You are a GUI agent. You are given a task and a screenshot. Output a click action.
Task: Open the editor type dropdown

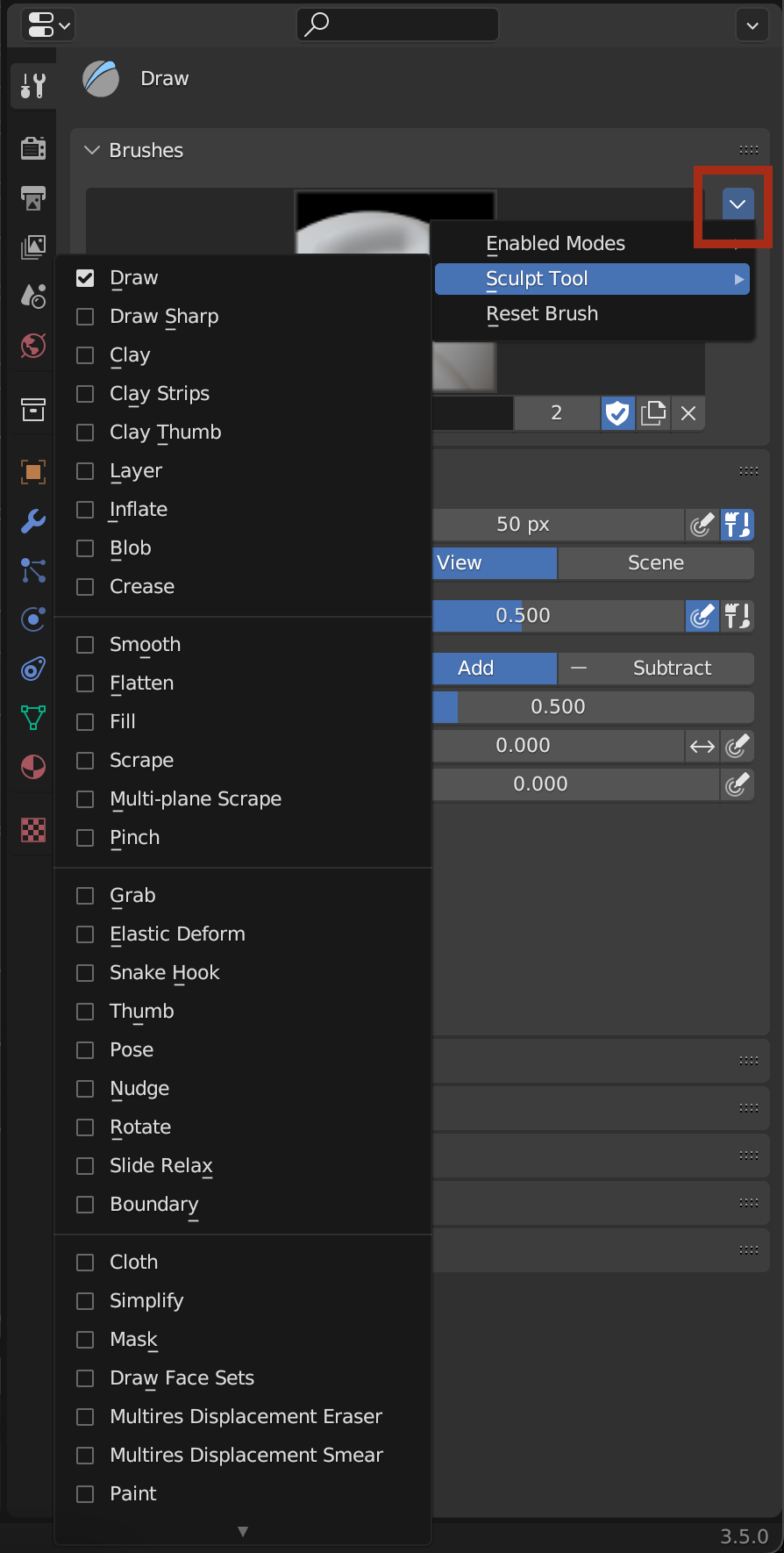point(47,25)
